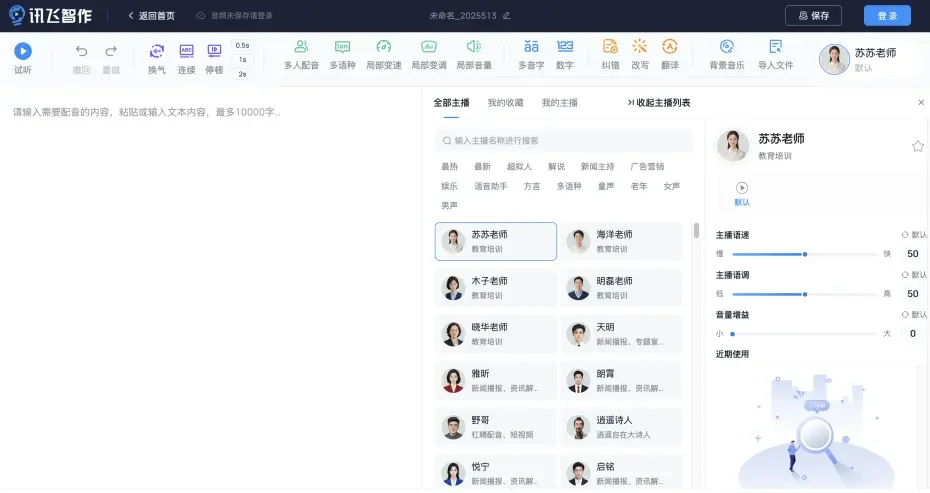
Task: Choose the 2s pause duration
Action: 242,74
